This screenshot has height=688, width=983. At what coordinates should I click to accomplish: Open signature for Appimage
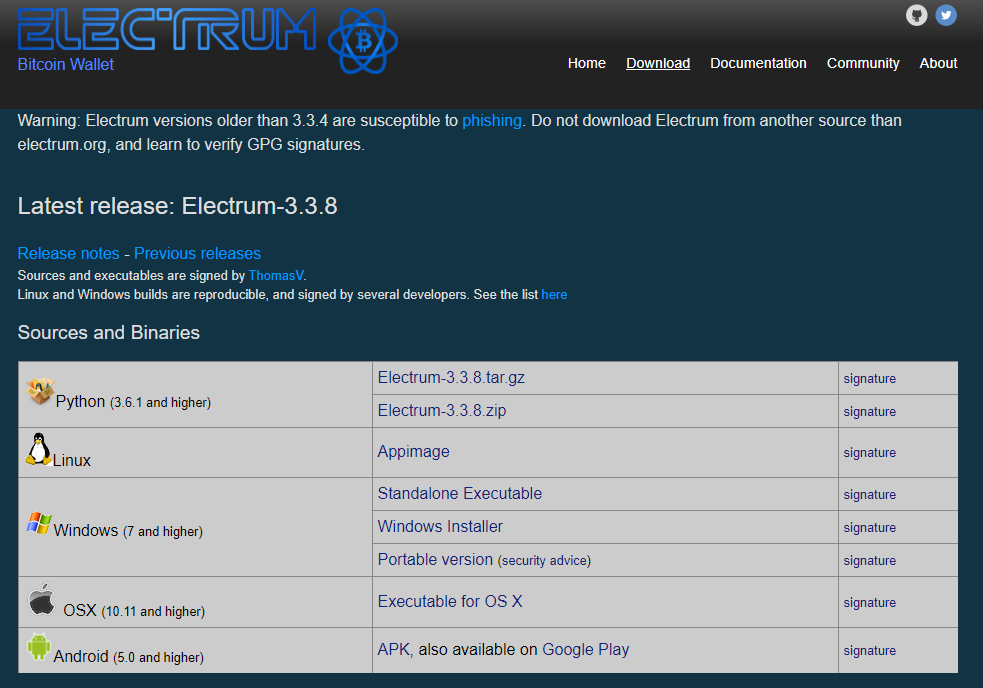[870, 453]
